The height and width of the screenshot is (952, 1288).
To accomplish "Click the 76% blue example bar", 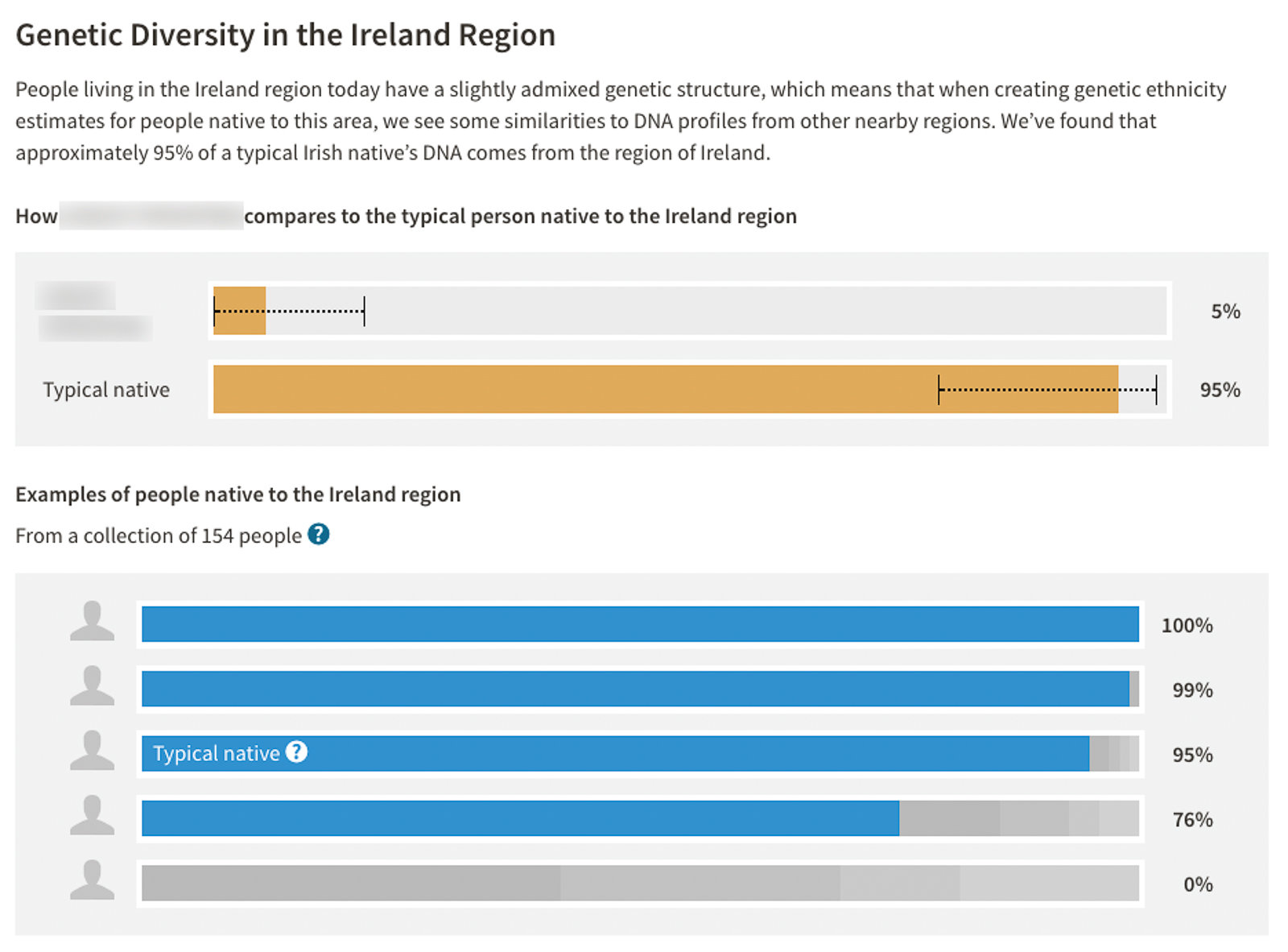I will (x=520, y=818).
